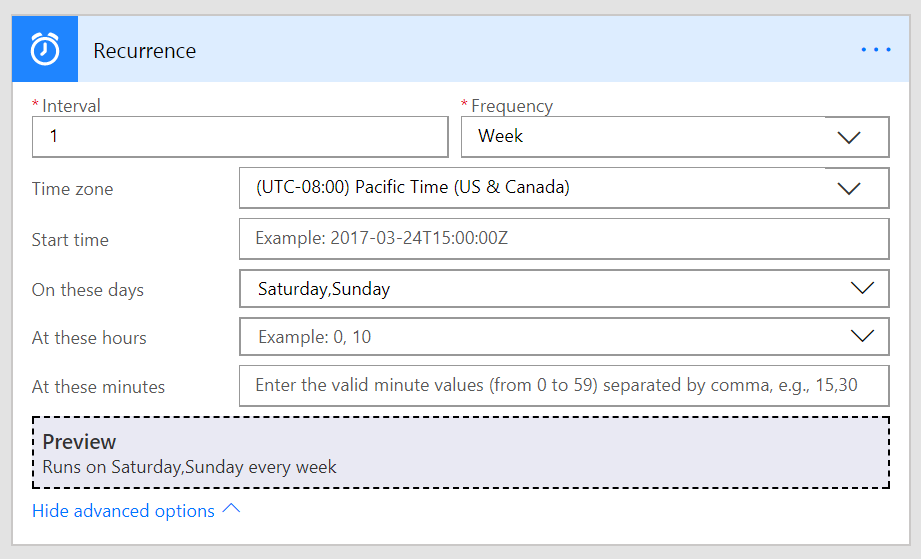
Task: Open the Saturday,Sunday days dropdown
Action: [540, 289]
